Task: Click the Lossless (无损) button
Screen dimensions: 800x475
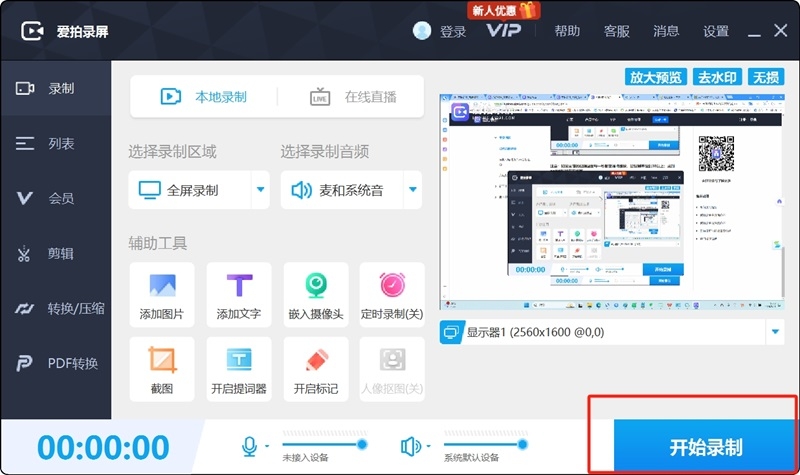Action: pyautogui.click(x=766, y=77)
